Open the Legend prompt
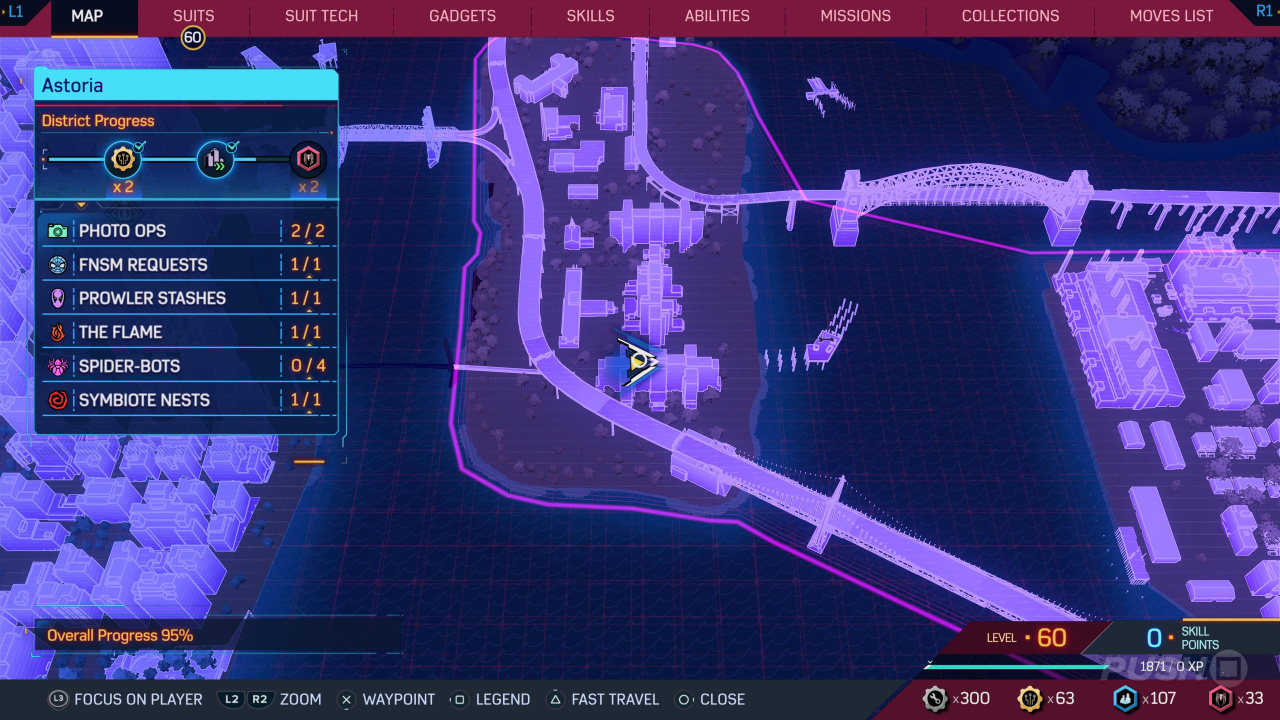This screenshot has height=720, width=1280. pyautogui.click(x=490, y=699)
